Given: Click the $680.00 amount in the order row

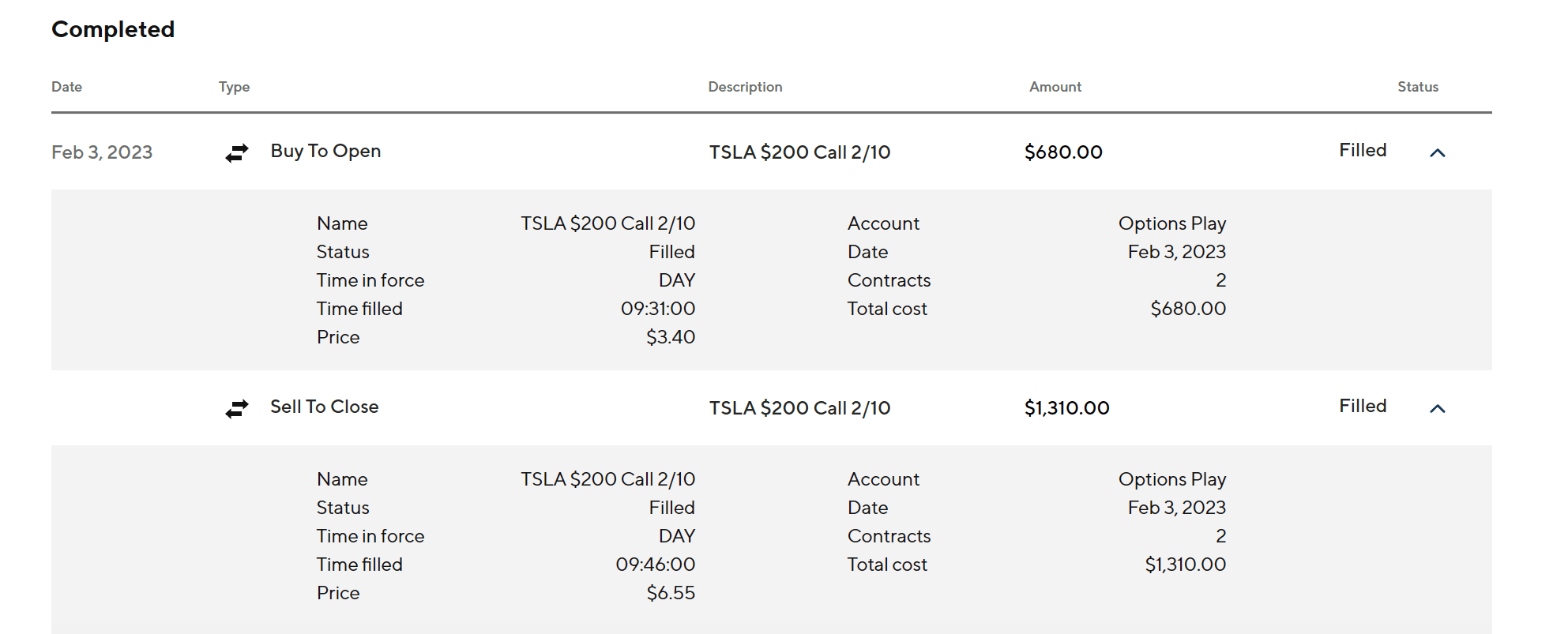Looking at the screenshot, I should coord(1062,152).
